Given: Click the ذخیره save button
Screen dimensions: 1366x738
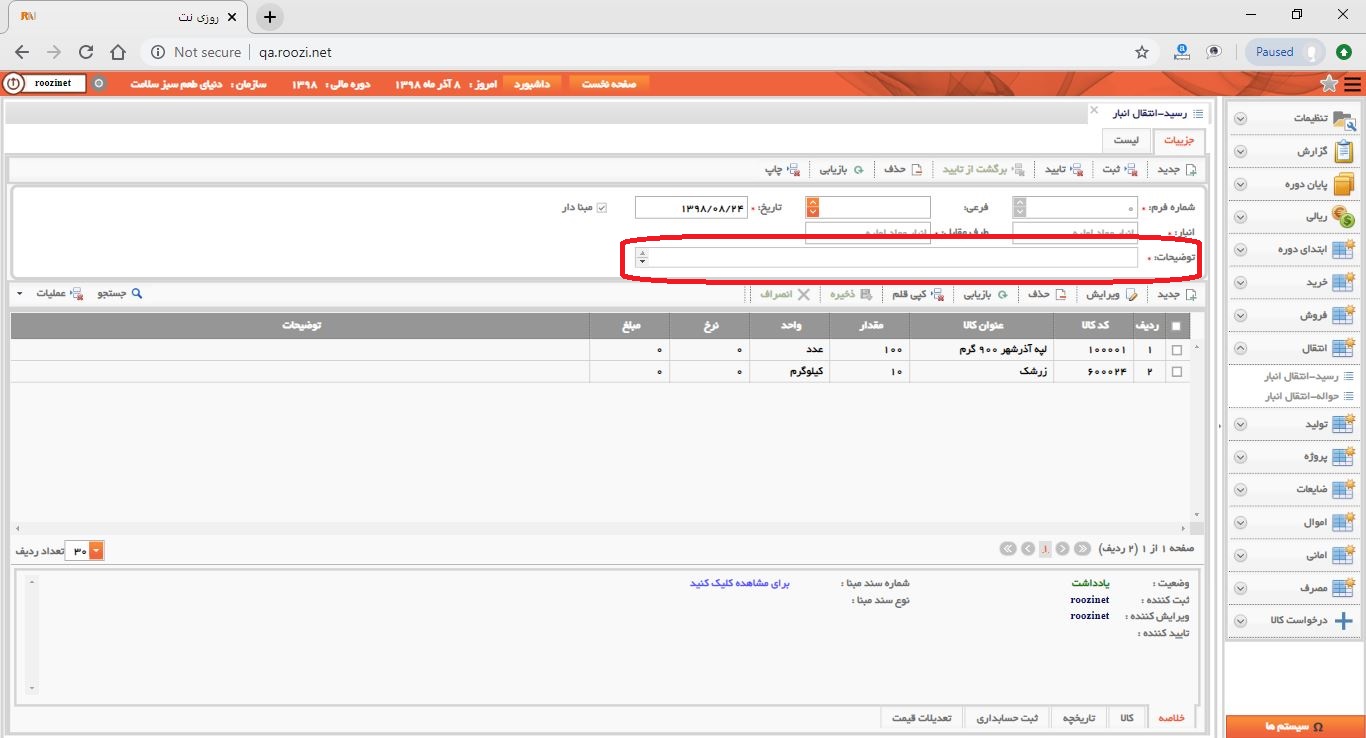Looking at the screenshot, I should (x=851, y=295).
